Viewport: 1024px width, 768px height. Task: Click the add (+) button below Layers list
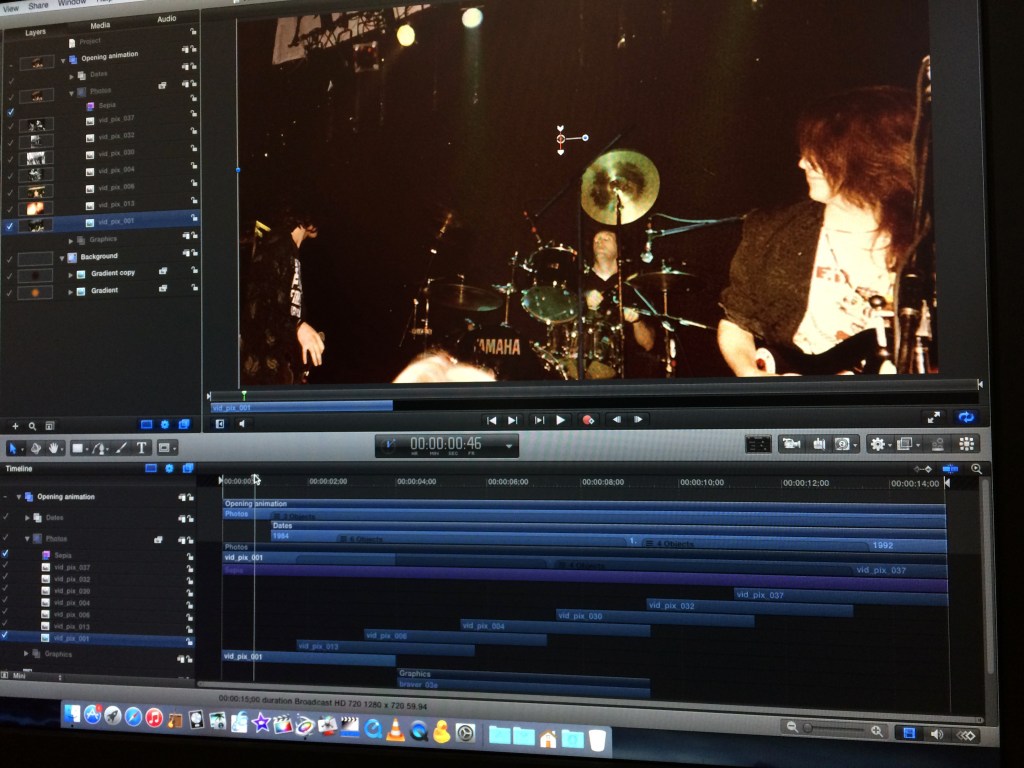[15, 425]
